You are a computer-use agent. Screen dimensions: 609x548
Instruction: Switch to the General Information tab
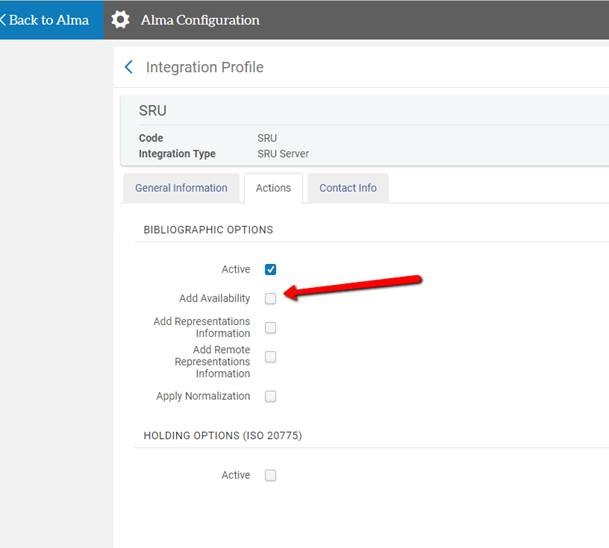click(181, 188)
